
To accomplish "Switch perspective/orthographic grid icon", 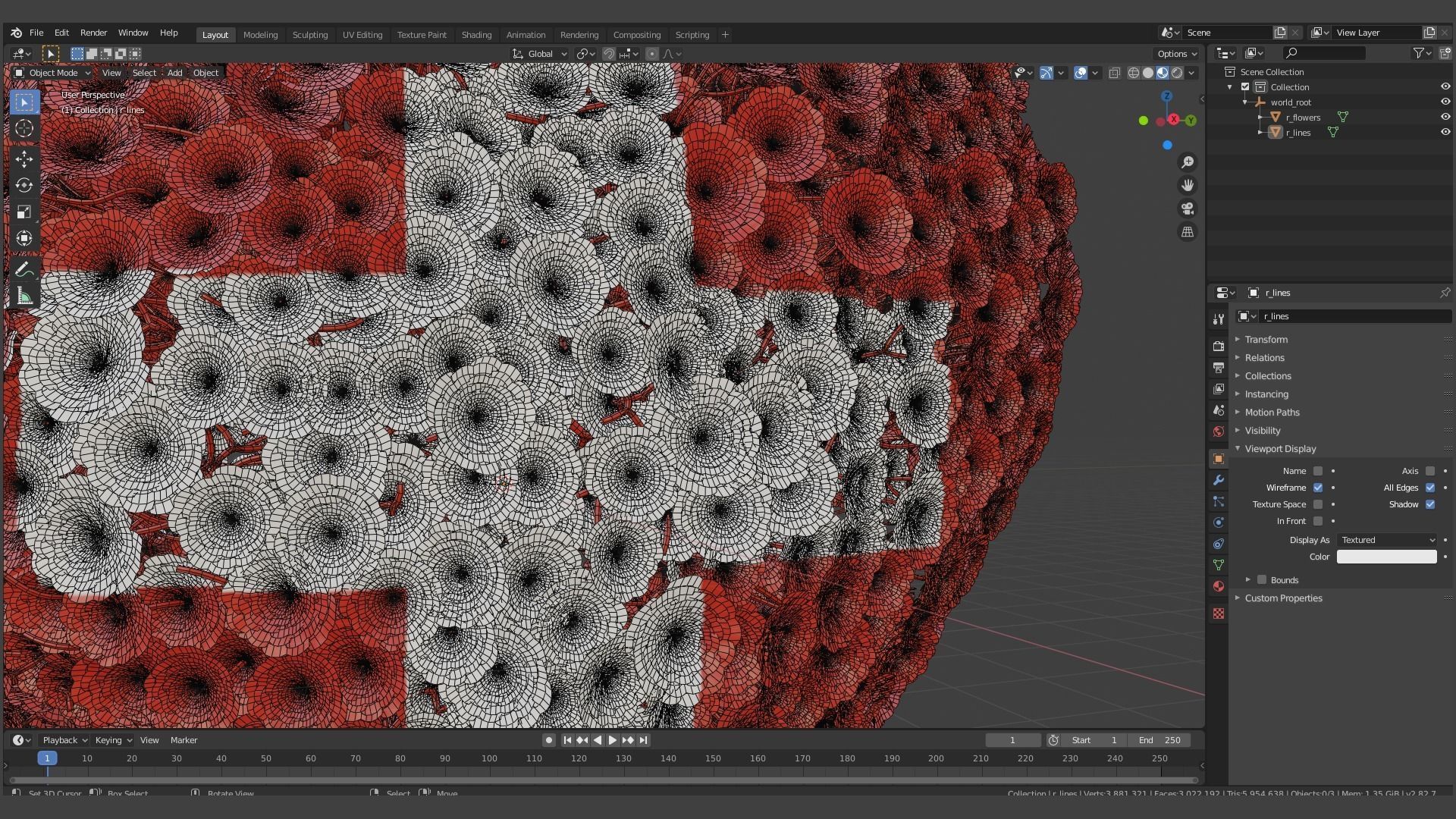I will [1188, 232].
